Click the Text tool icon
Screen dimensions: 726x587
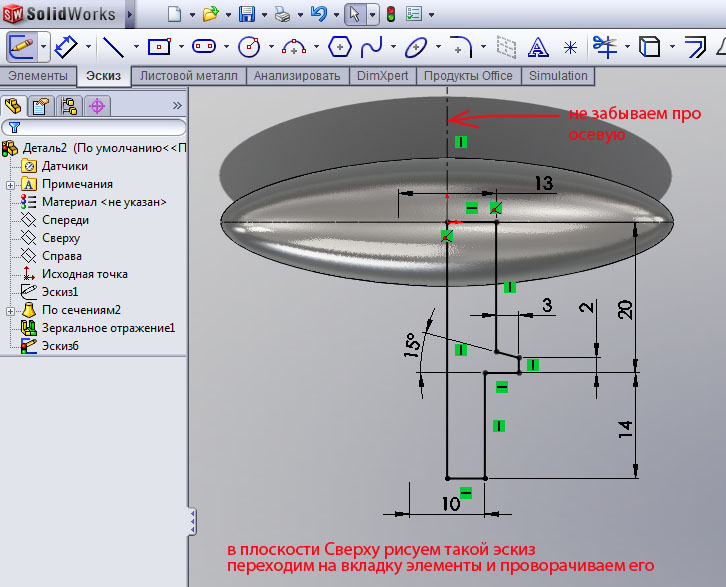[x=538, y=46]
